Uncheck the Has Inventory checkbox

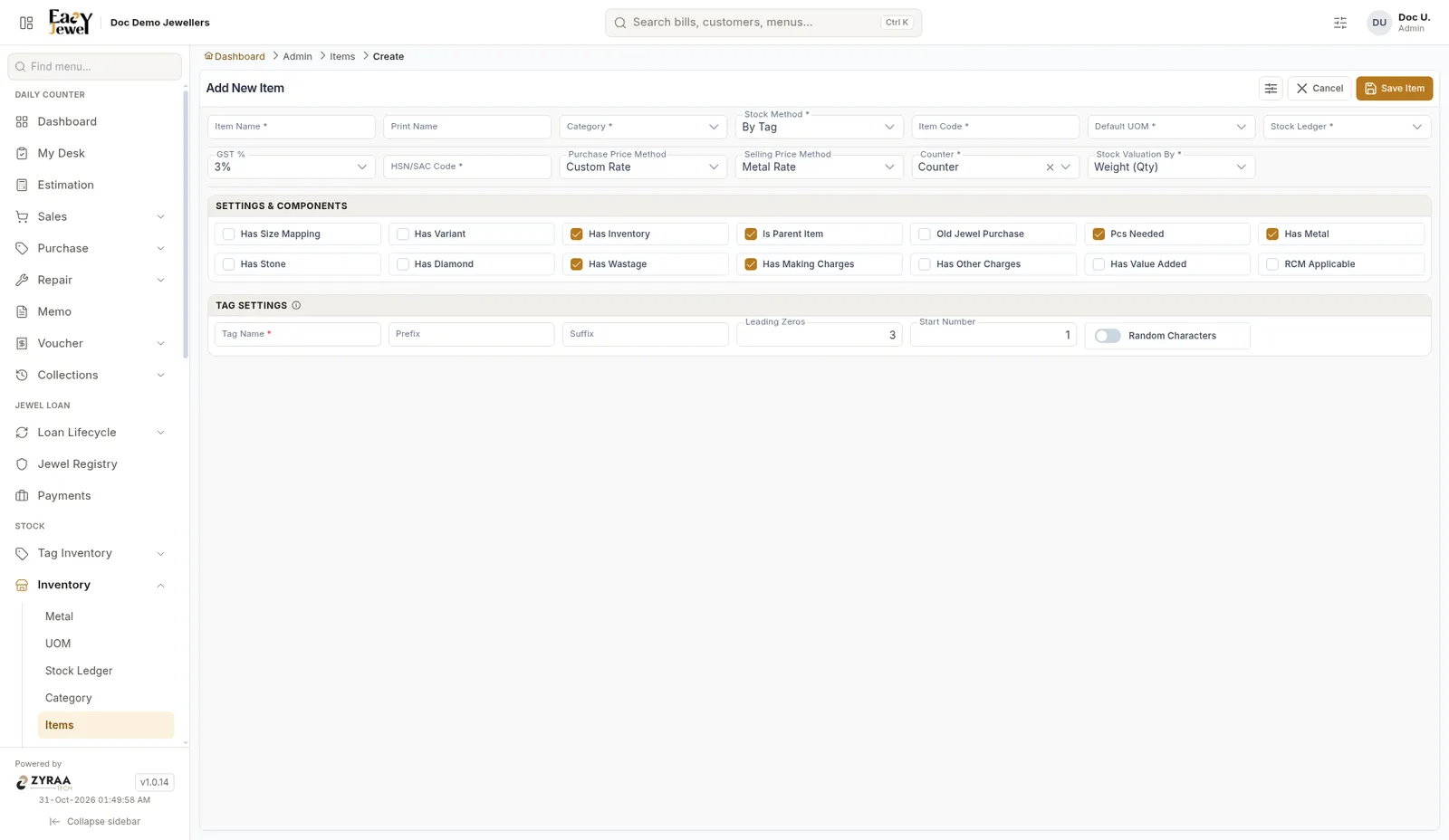click(x=577, y=234)
